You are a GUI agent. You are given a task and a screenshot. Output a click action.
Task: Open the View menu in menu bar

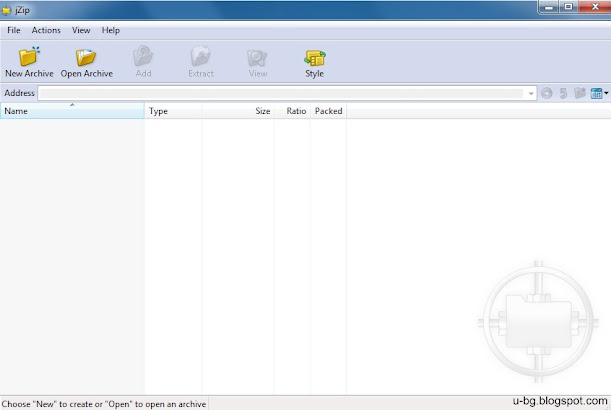click(x=81, y=30)
